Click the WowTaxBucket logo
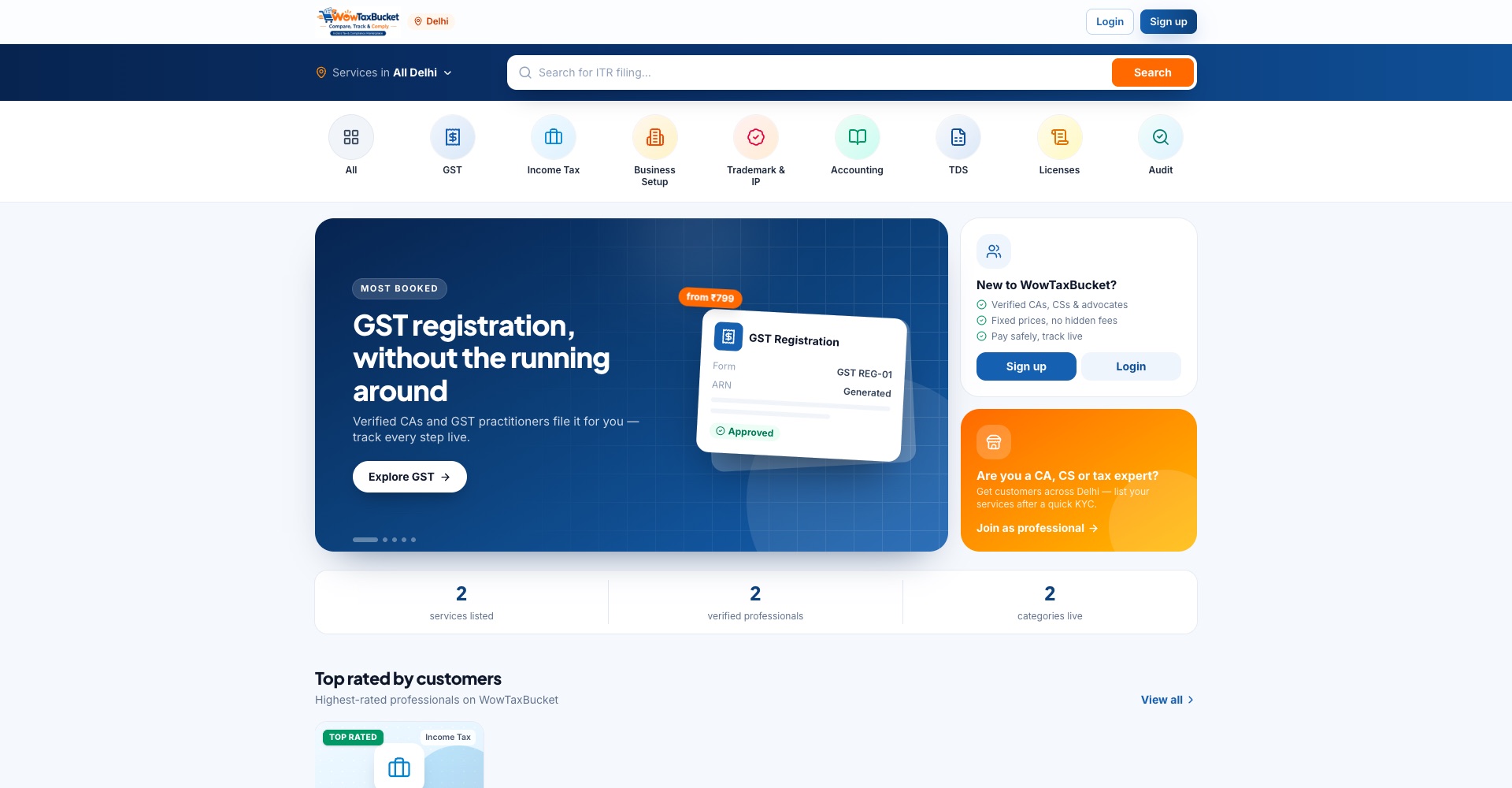Viewport: 1512px width, 788px height. [358, 21]
